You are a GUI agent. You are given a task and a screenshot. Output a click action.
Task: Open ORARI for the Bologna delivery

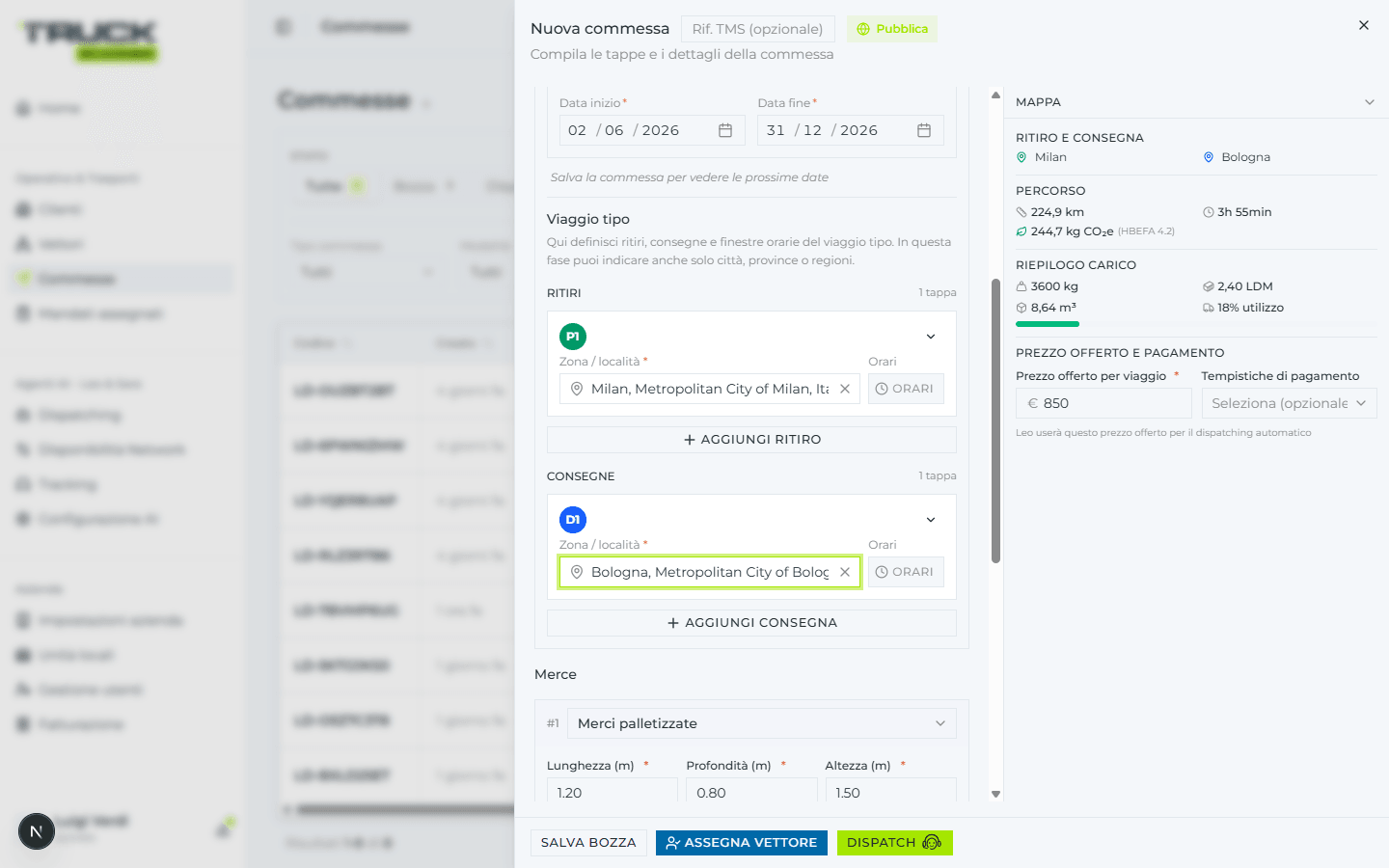point(906,572)
